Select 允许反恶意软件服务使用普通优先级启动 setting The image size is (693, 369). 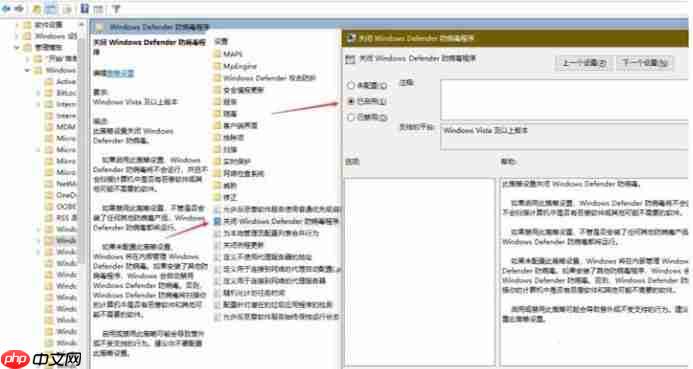282,209
